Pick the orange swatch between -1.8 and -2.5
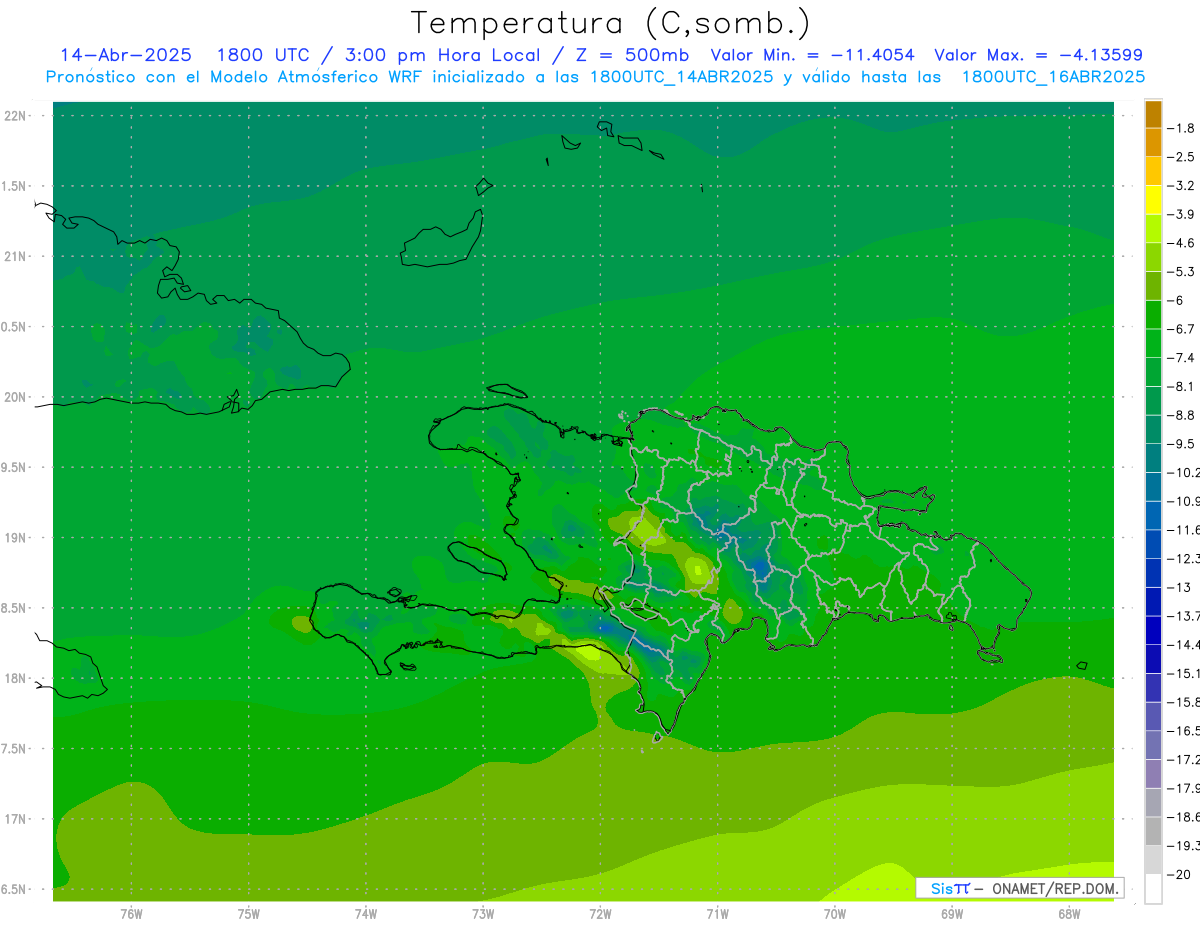 1154,143
